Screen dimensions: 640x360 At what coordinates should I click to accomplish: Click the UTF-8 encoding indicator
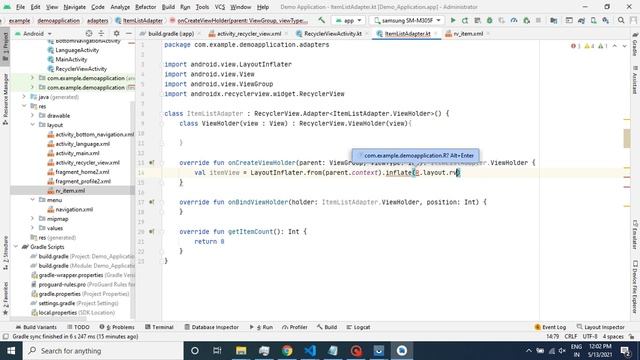tap(590, 336)
